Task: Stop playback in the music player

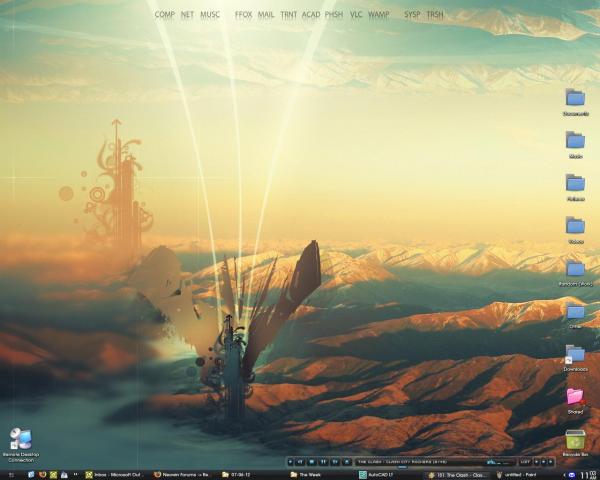Action: (311, 462)
